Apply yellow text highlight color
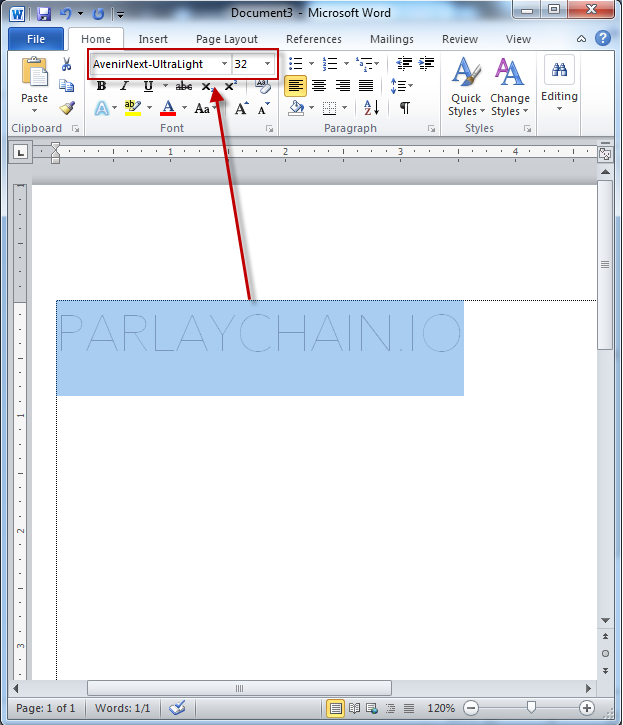This screenshot has width=623, height=725. point(133,109)
